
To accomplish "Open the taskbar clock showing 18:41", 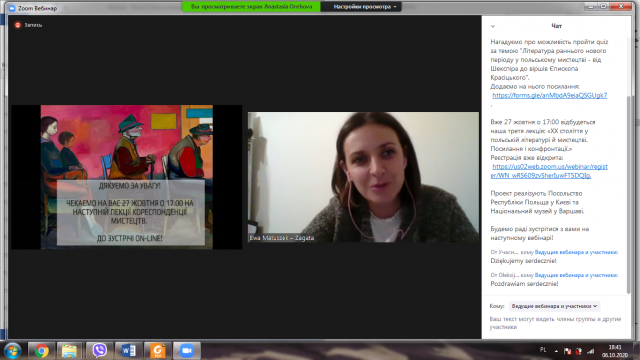I will [614, 351].
